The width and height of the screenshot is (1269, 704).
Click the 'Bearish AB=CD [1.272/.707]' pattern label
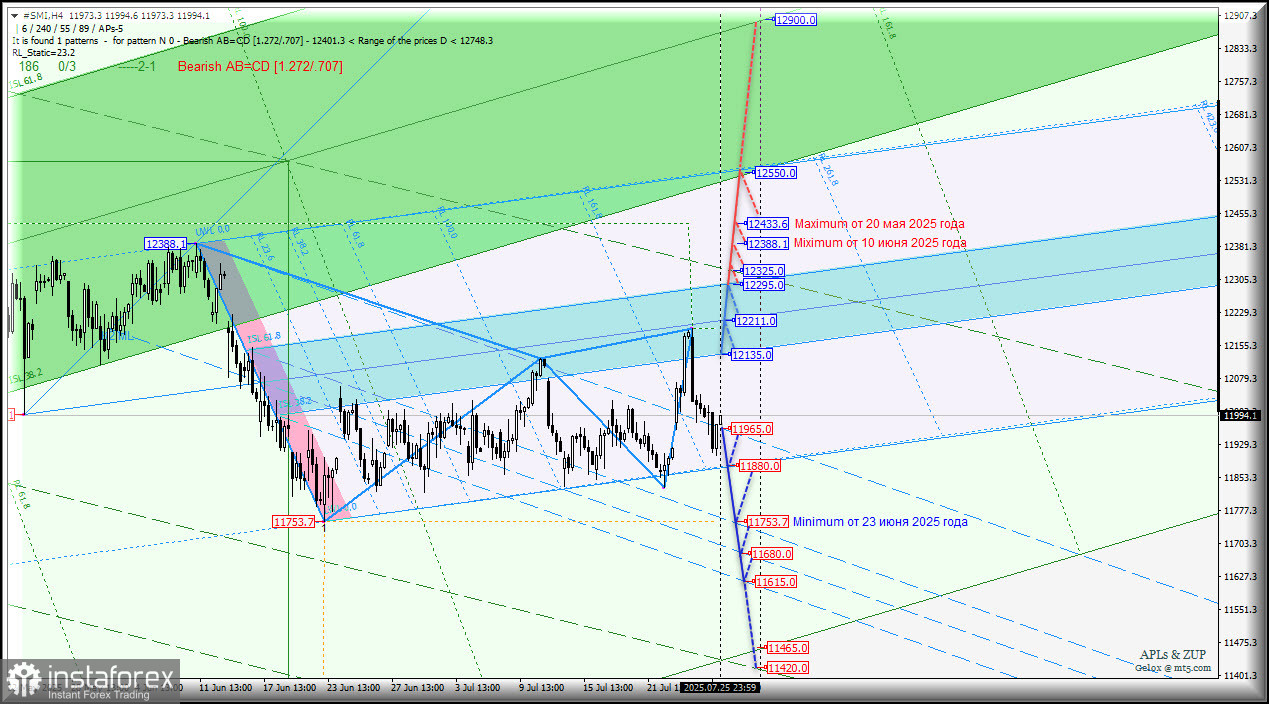(260, 66)
